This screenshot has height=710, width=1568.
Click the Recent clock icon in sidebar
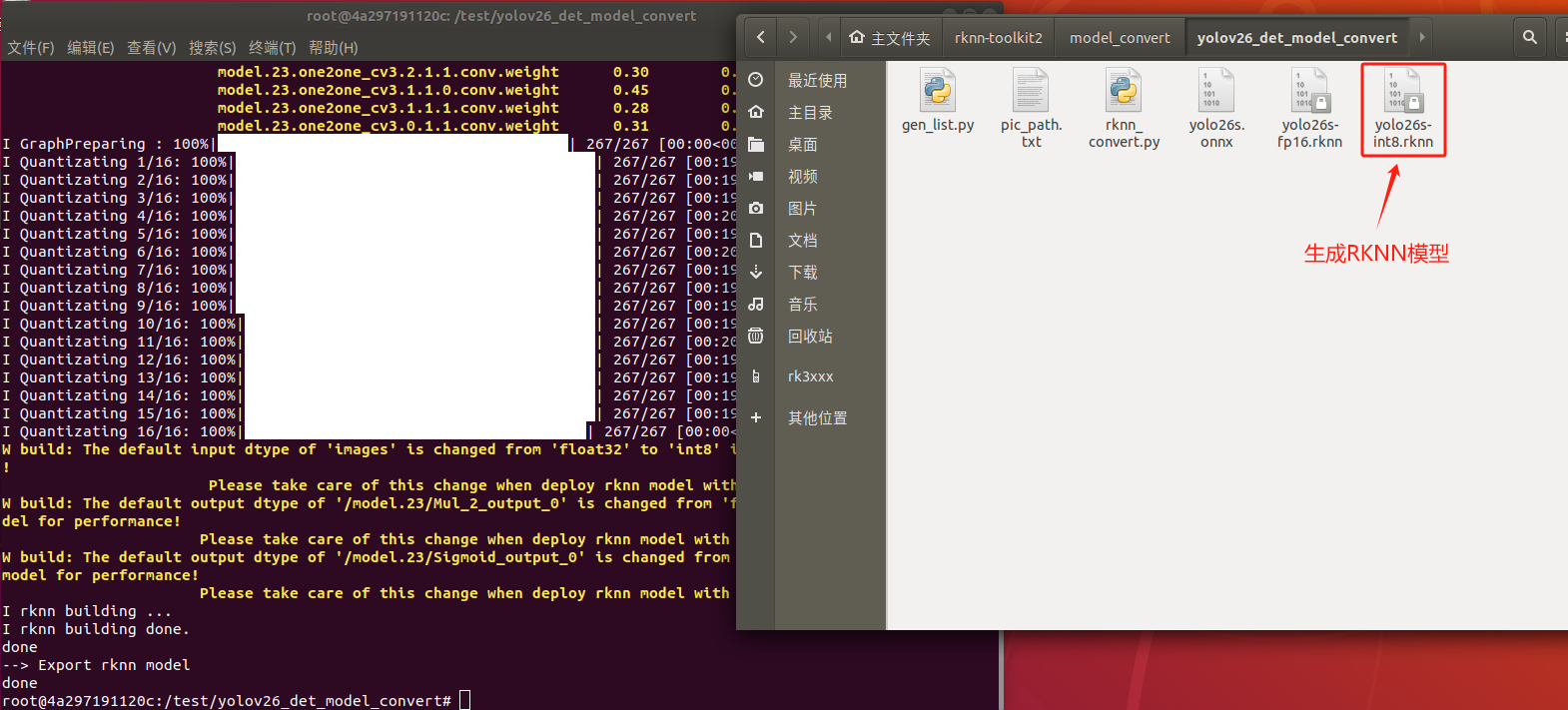coord(756,80)
